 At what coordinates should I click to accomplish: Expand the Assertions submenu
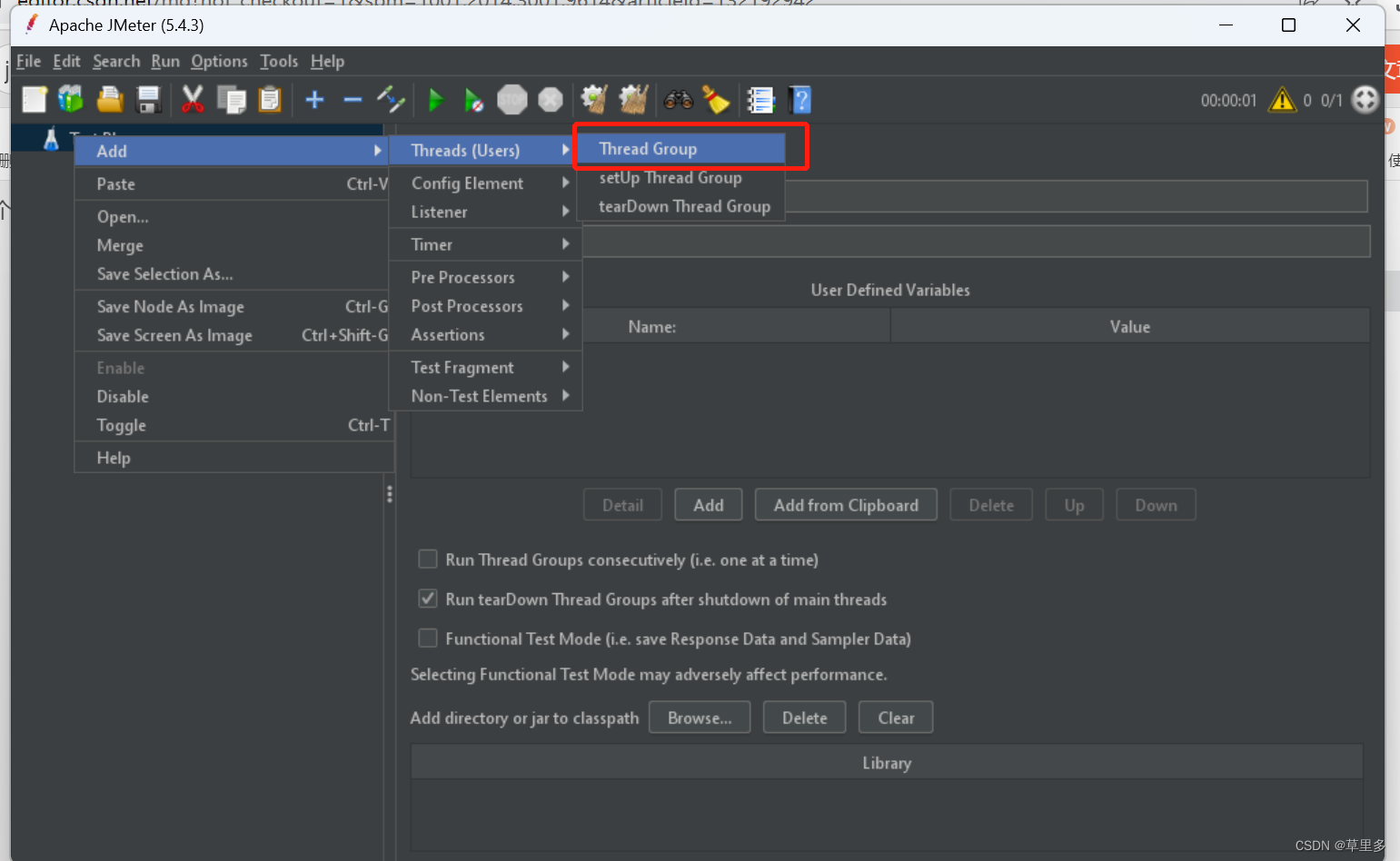tap(485, 334)
